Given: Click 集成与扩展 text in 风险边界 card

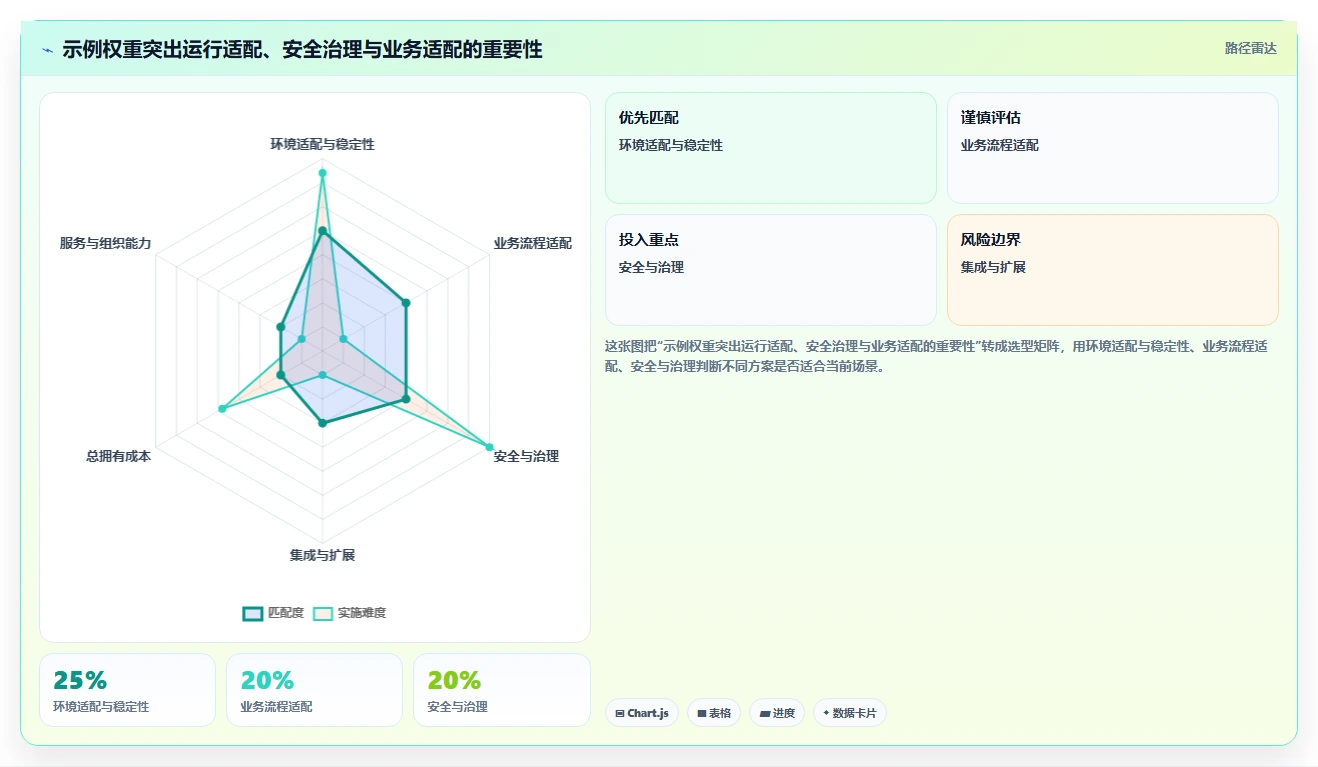Looking at the screenshot, I should pos(993,267).
